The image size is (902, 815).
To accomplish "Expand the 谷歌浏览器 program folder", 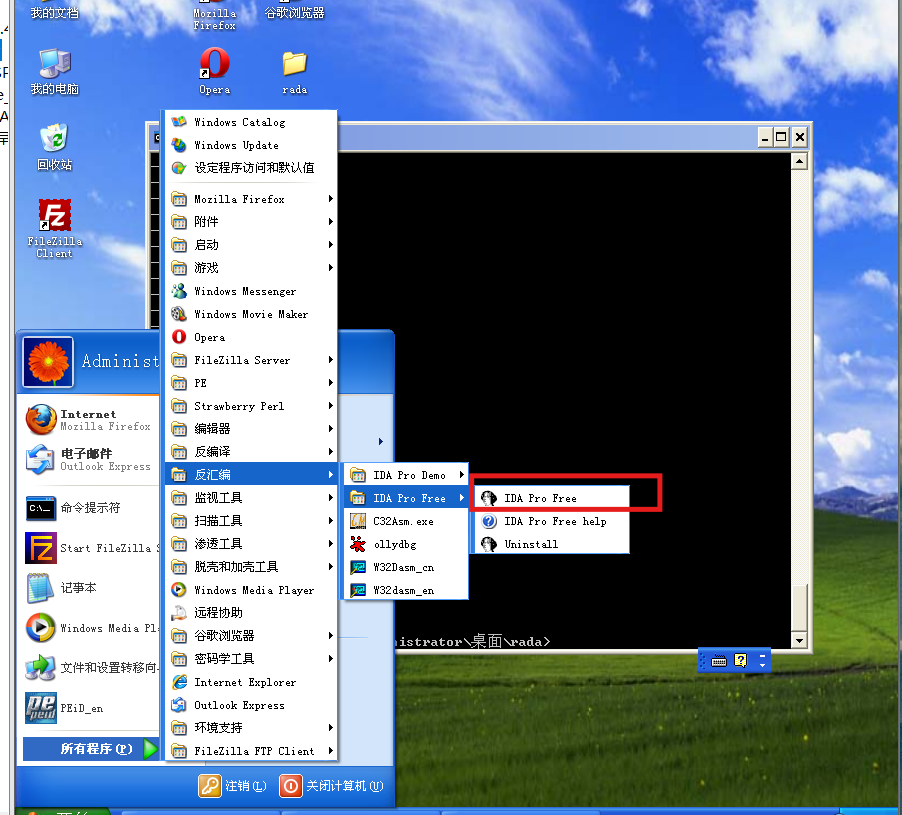I will click(251, 636).
